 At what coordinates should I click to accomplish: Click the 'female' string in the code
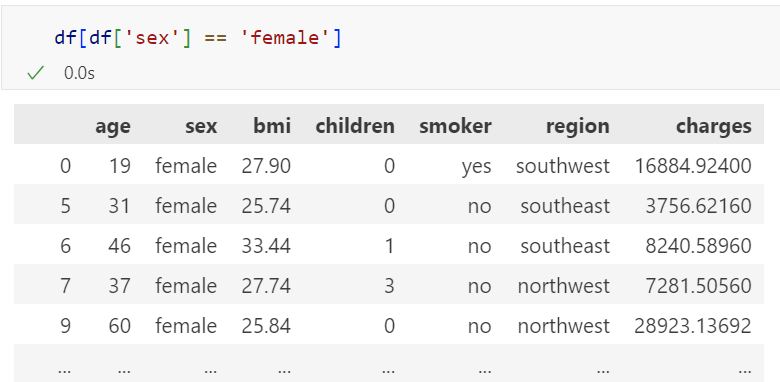284,38
